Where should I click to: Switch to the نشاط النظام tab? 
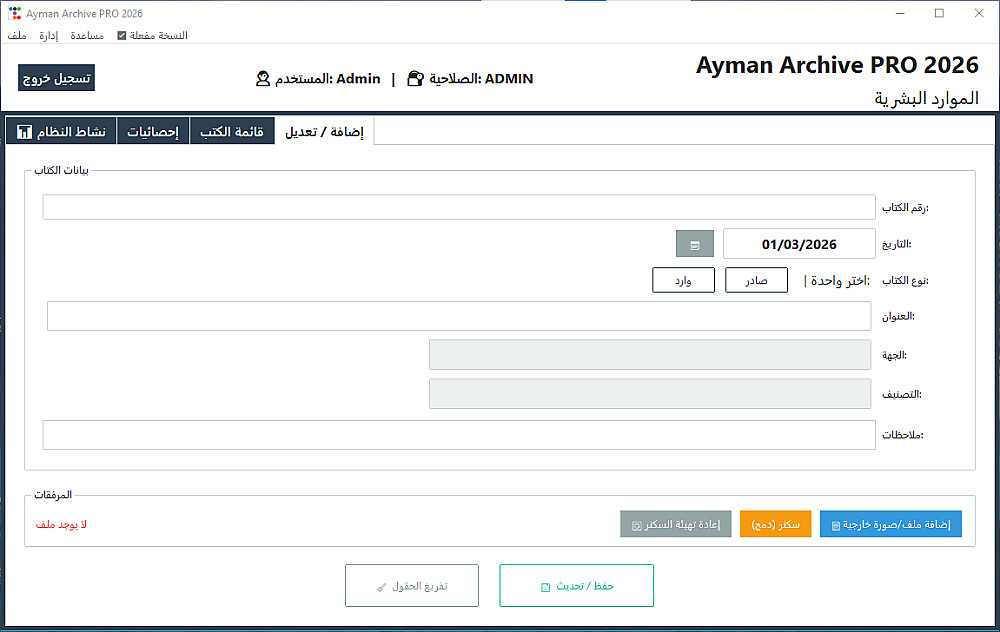coord(61,131)
